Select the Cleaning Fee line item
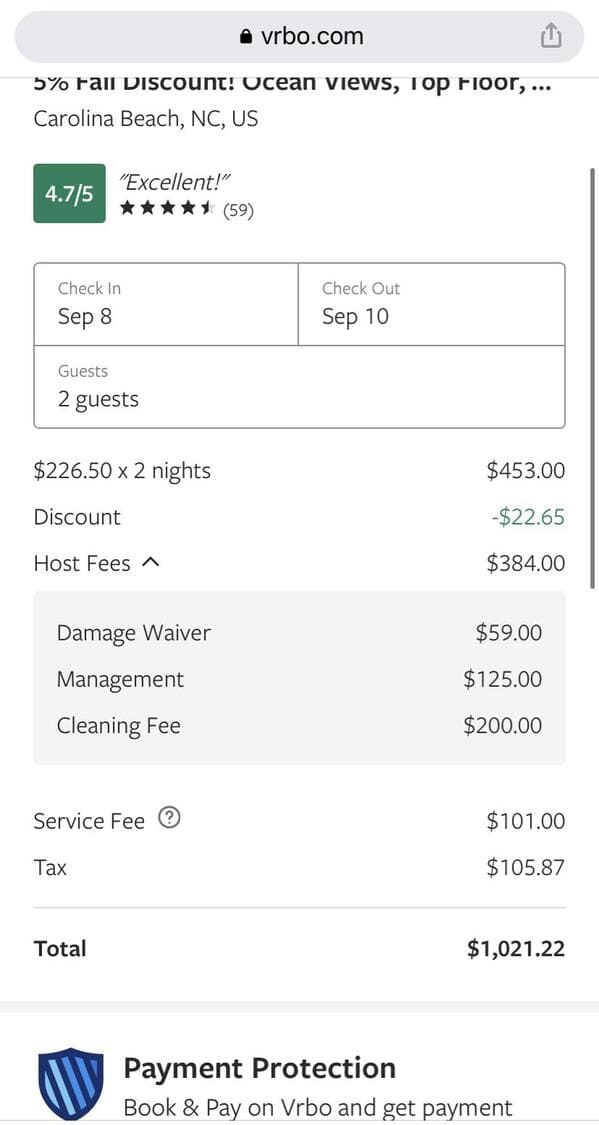599x1125 pixels. pyautogui.click(x=118, y=725)
